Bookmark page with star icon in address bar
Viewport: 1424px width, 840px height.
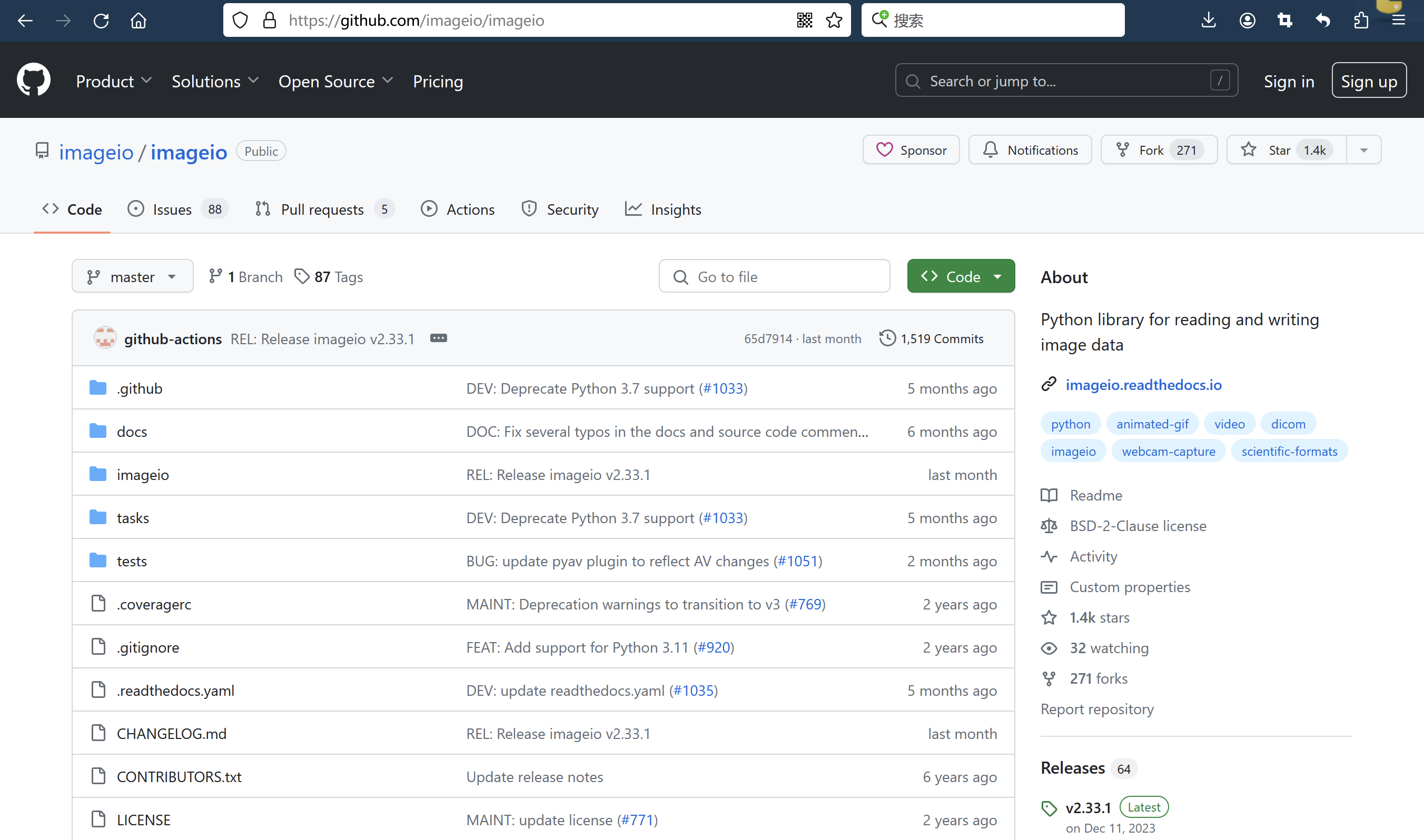[834, 21]
